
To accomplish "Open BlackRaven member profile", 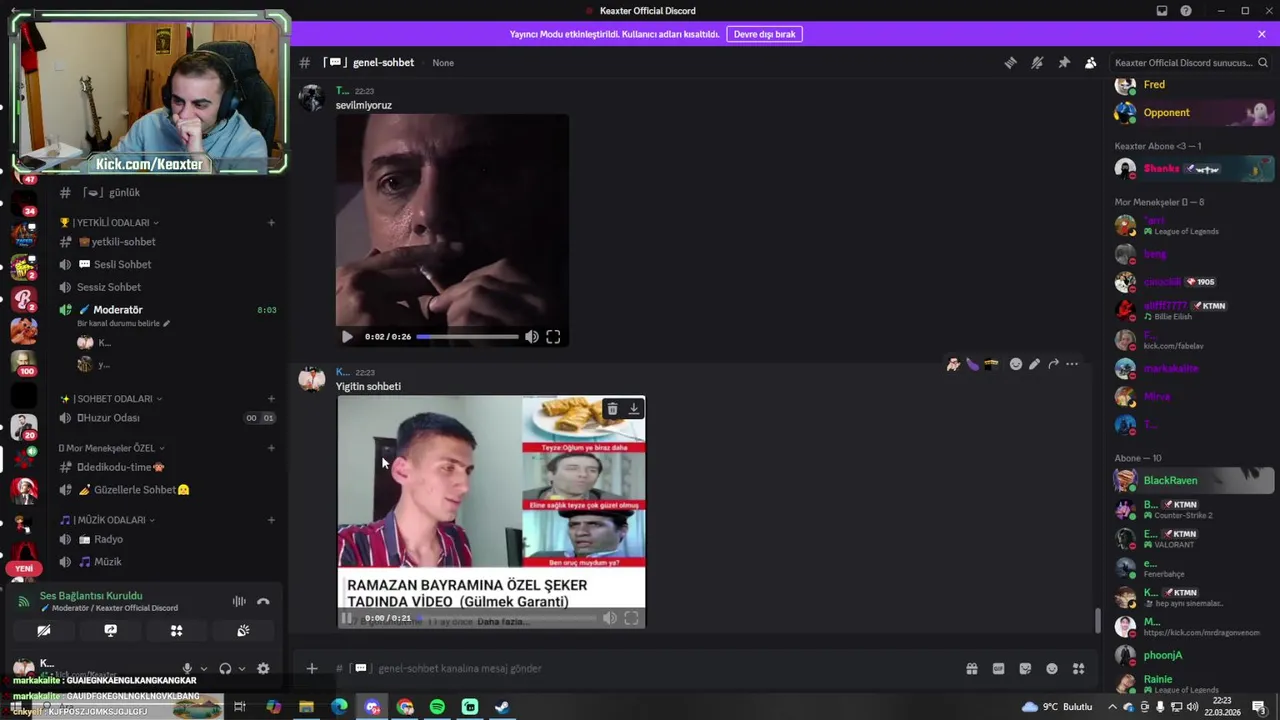I will pos(1193,480).
